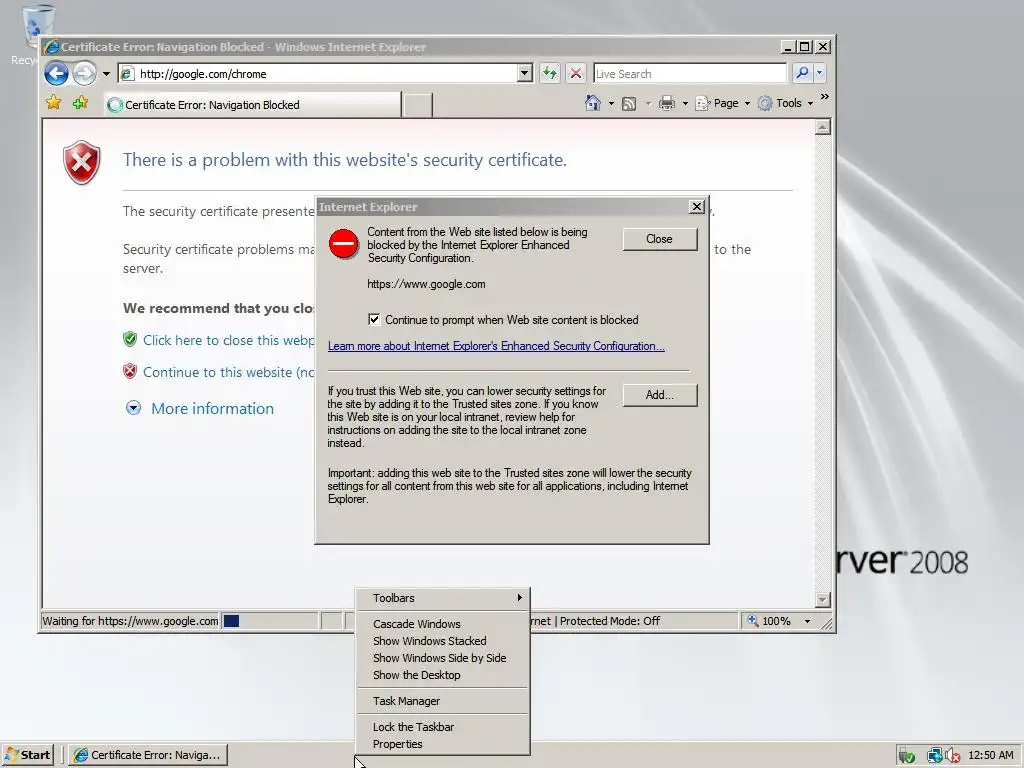Go back with the blue Back arrow
The image size is (1024, 768).
[56, 73]
